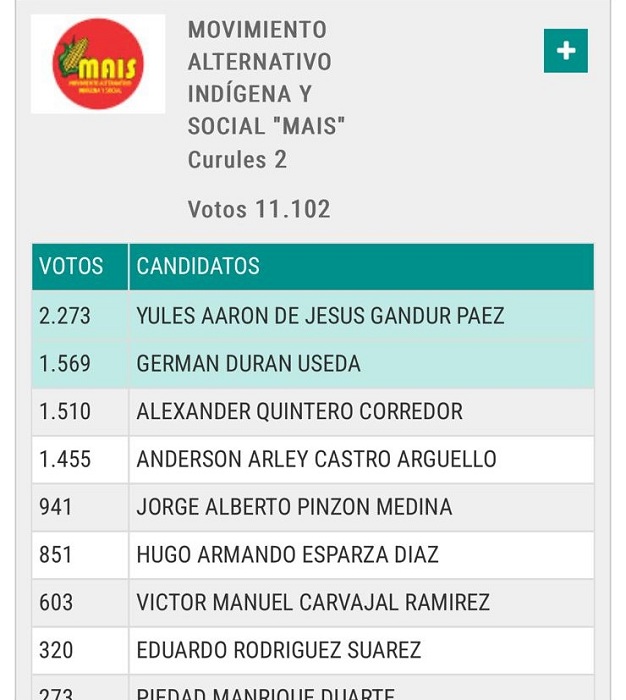Image resolution: width=626 pixels, height=700 pixels.
Task: Select the Victor Manuel Carvajal Ramirez row
Action: pyautogui.click(x=313, y=603)
